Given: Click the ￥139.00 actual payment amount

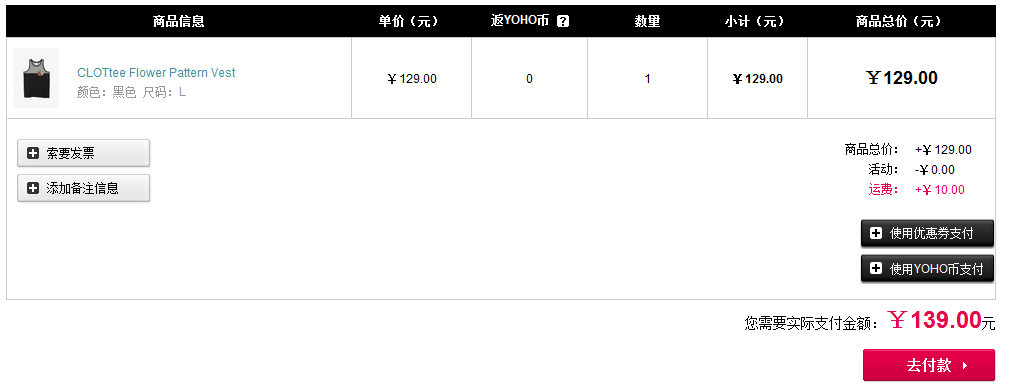Looking at the screenshot, I should coord(934,319).
